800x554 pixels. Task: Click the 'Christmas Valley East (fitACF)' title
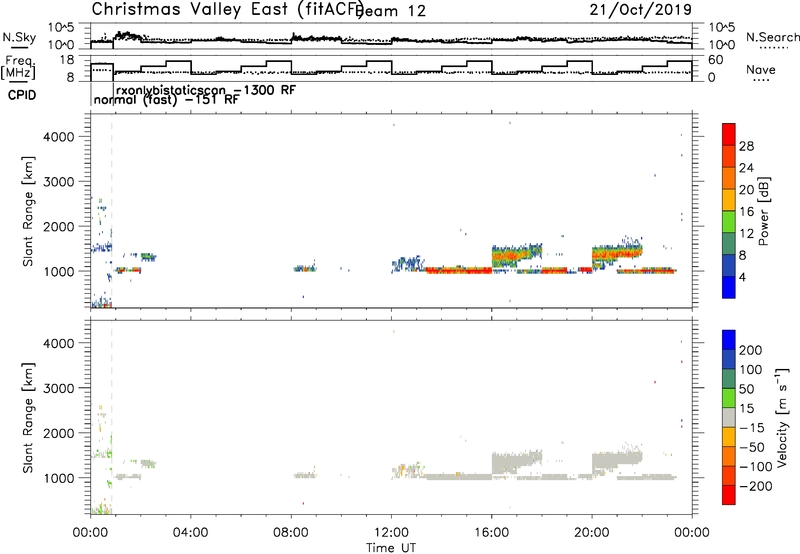(228, 9)
